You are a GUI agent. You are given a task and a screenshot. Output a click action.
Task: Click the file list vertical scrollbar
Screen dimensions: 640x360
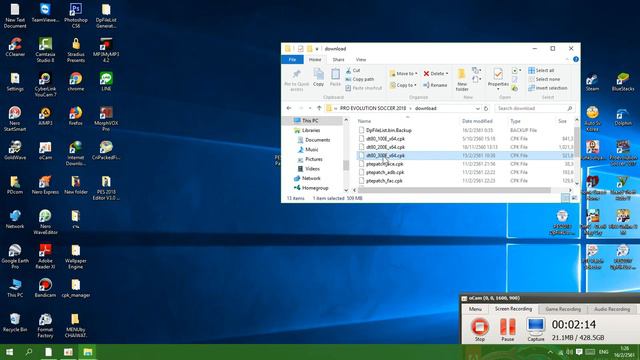tap(577, 141)
